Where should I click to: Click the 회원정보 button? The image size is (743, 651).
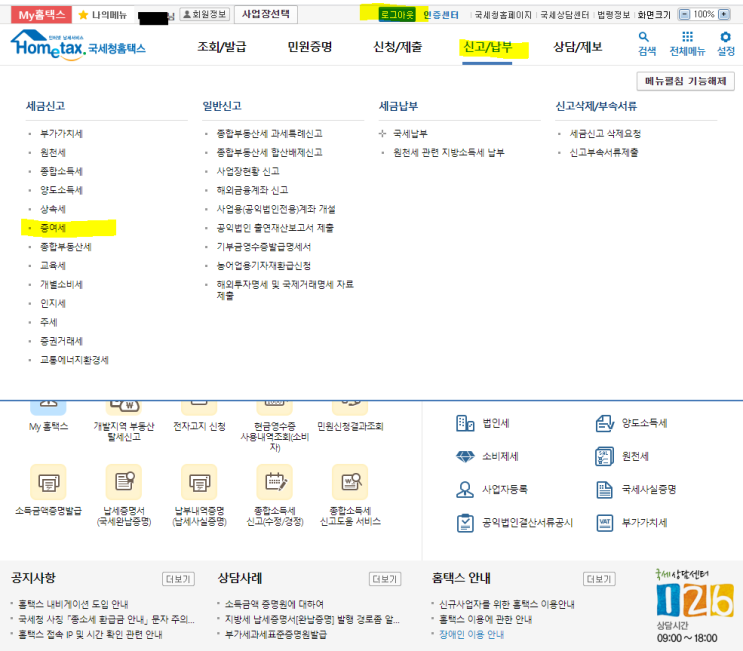[205, 14]
